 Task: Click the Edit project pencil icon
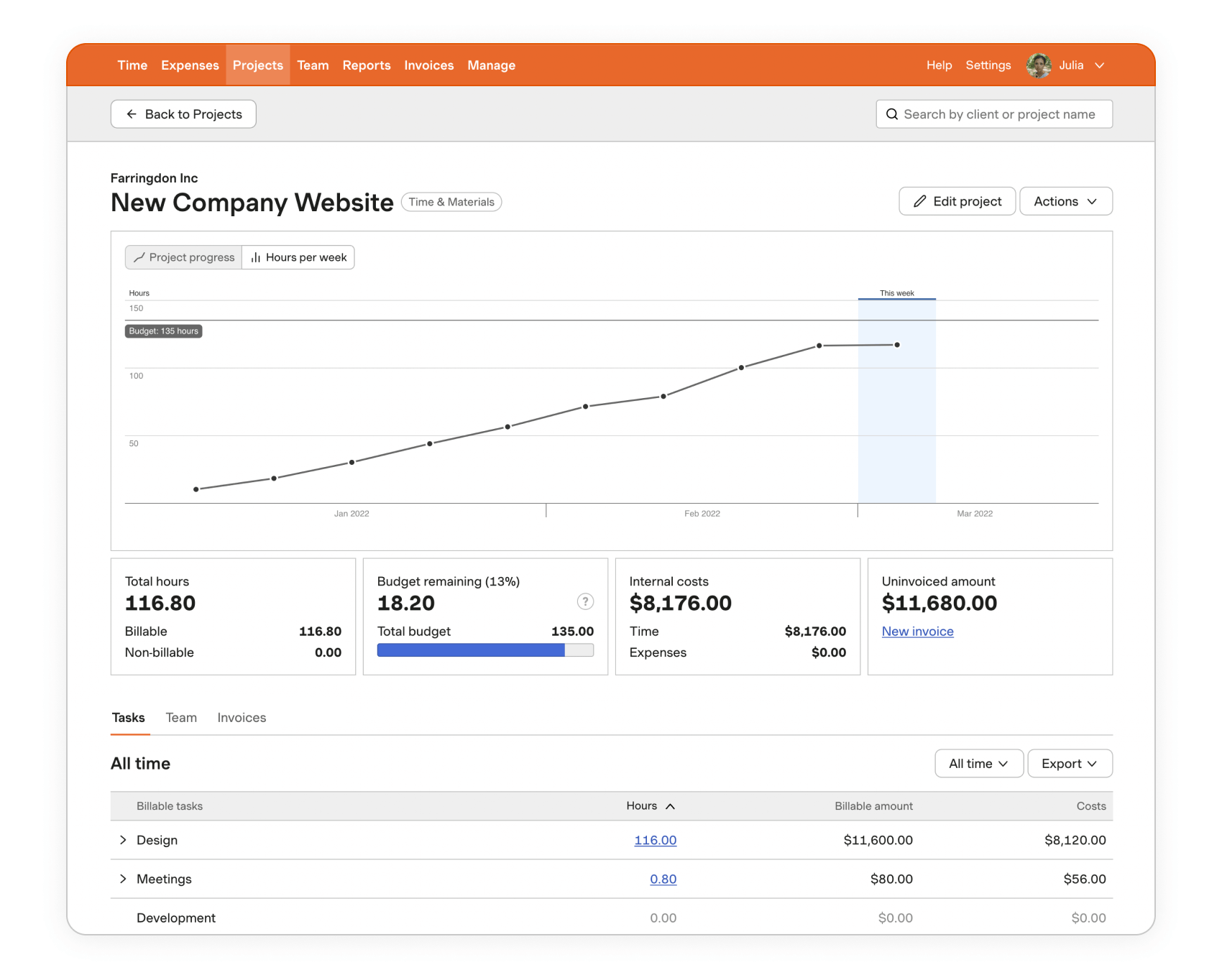921,201
